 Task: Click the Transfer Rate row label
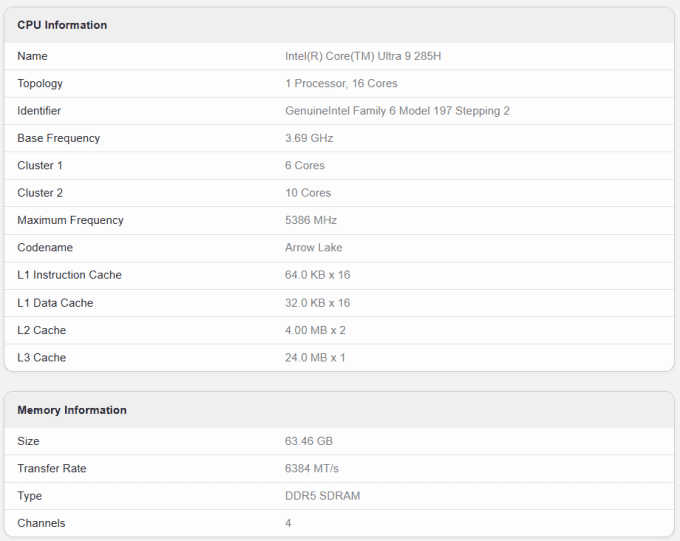click(52, 469)
